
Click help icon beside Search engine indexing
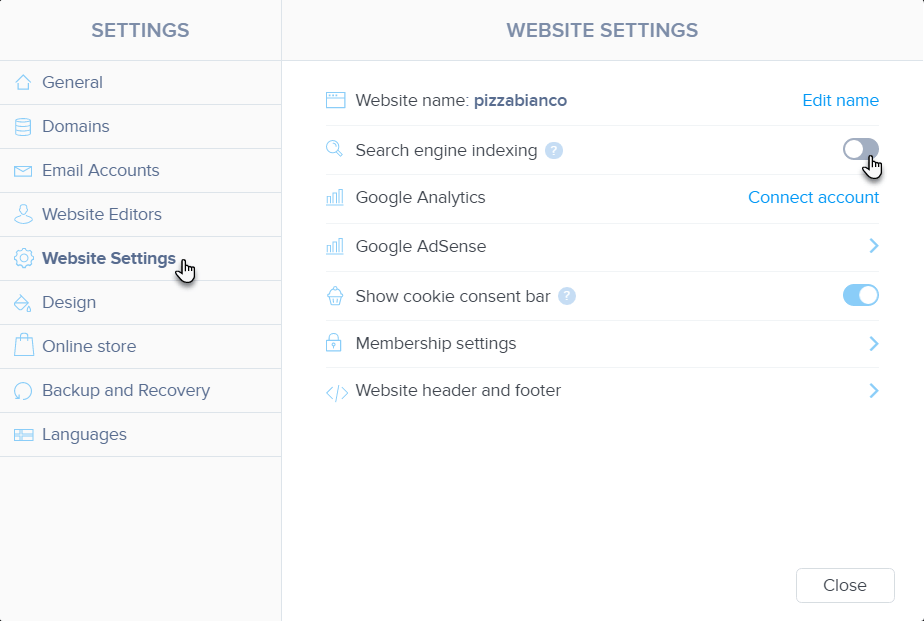click(x=554, y=151)
